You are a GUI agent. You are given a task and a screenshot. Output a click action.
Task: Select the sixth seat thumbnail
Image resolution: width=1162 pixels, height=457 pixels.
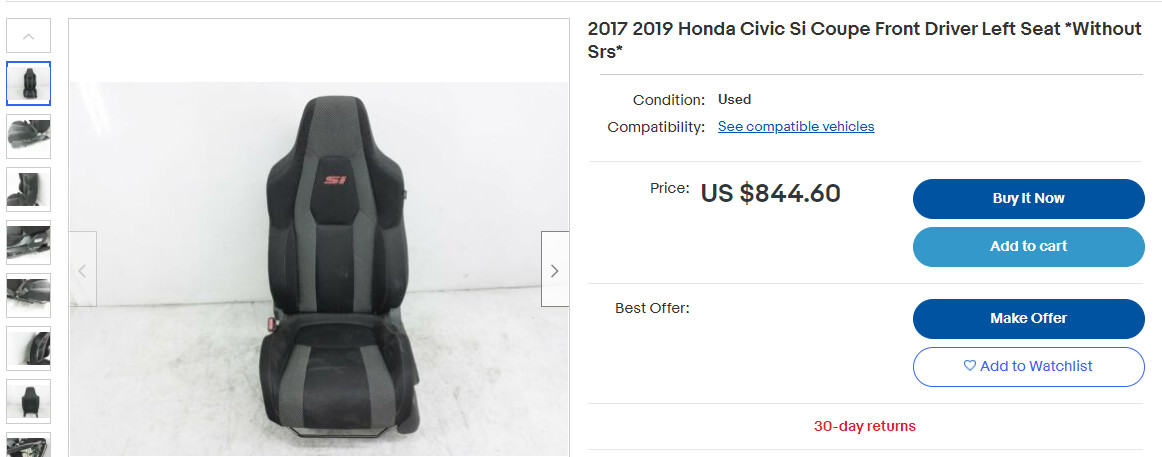[x=29, y=348]
